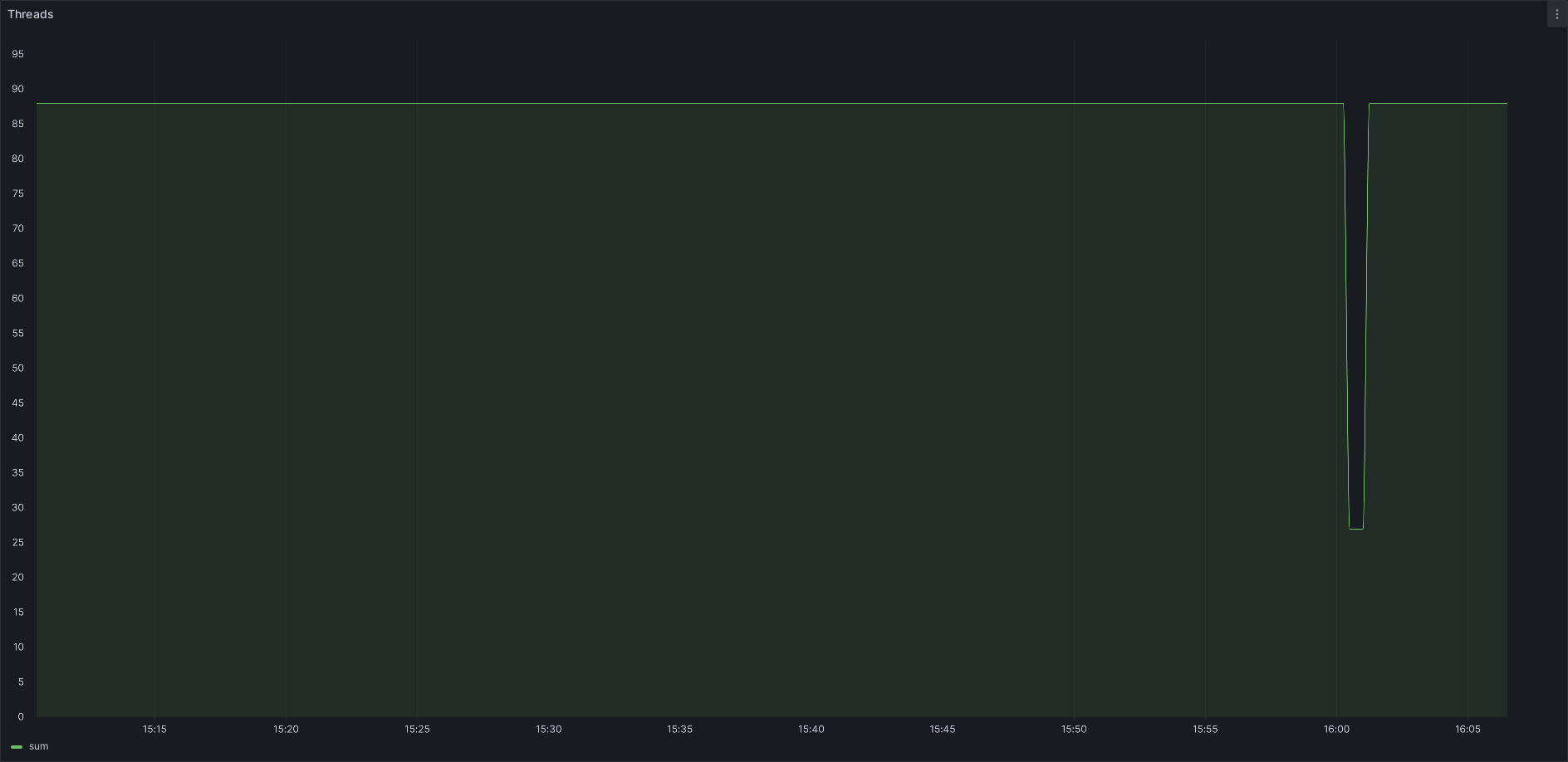This screenshot has width=1568, height=762.
Task: Click the 50 value on the Y axis
Action: point(17,368)
